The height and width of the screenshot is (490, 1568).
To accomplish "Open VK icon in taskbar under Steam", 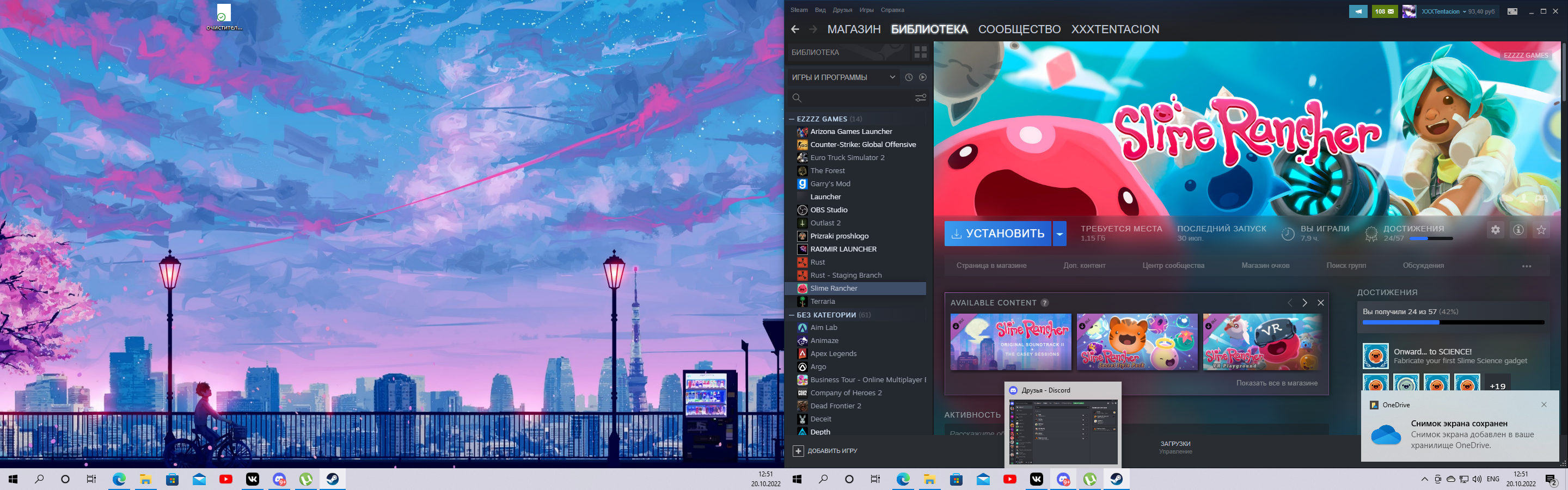I will pyautogui.click(x=1037, y=479).
